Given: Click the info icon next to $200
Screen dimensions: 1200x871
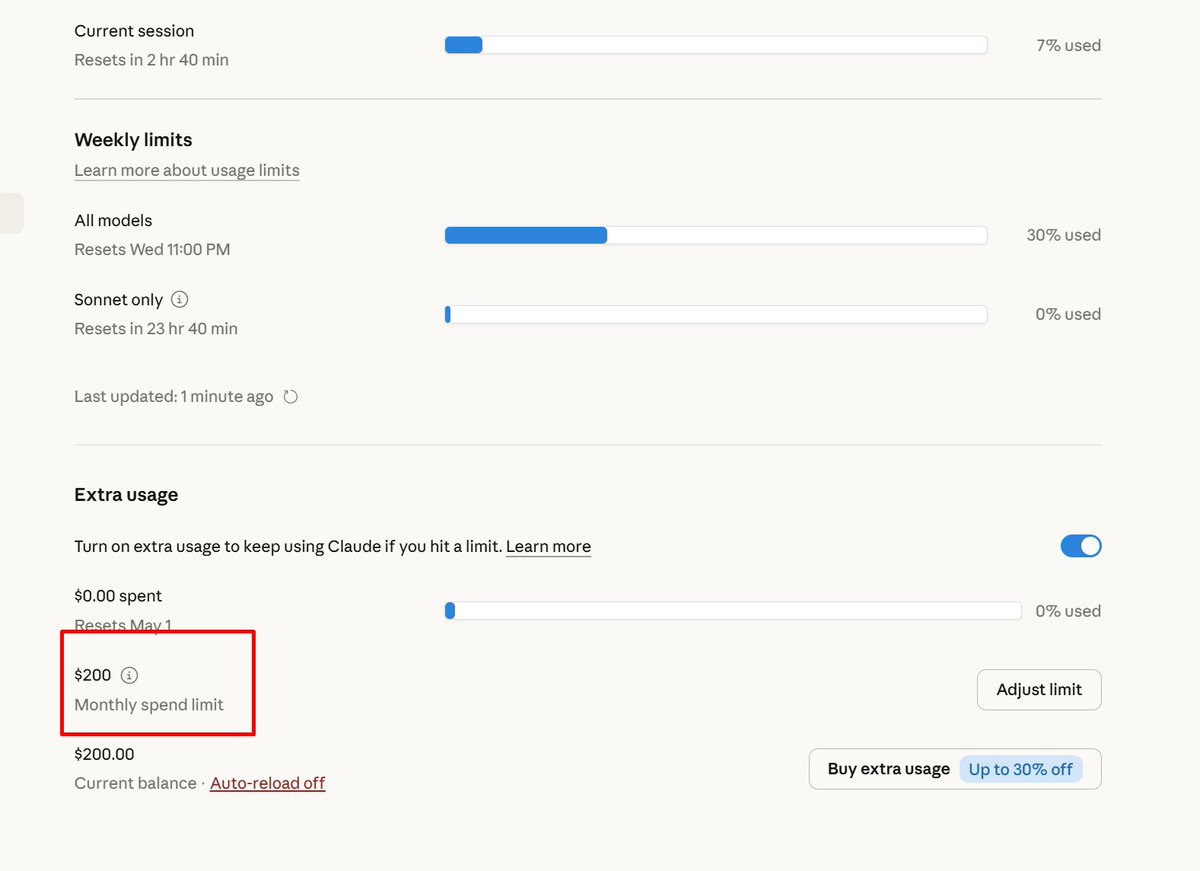Looking at the screenshot, I should (129, 675).
